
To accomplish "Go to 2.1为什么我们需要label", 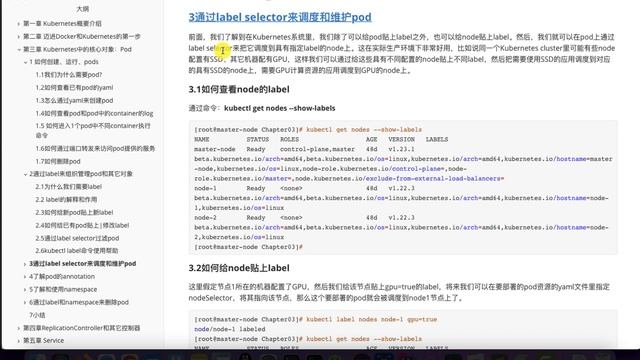I will [69, 187].
